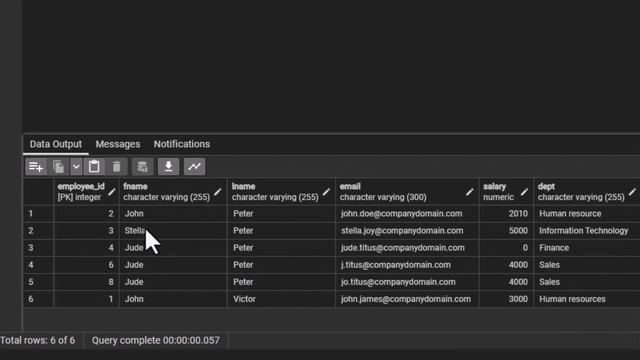The width and height of the screenshot is (640, 360).
Task: Open the Graph Visualiser icon
Action: [194, 167]
